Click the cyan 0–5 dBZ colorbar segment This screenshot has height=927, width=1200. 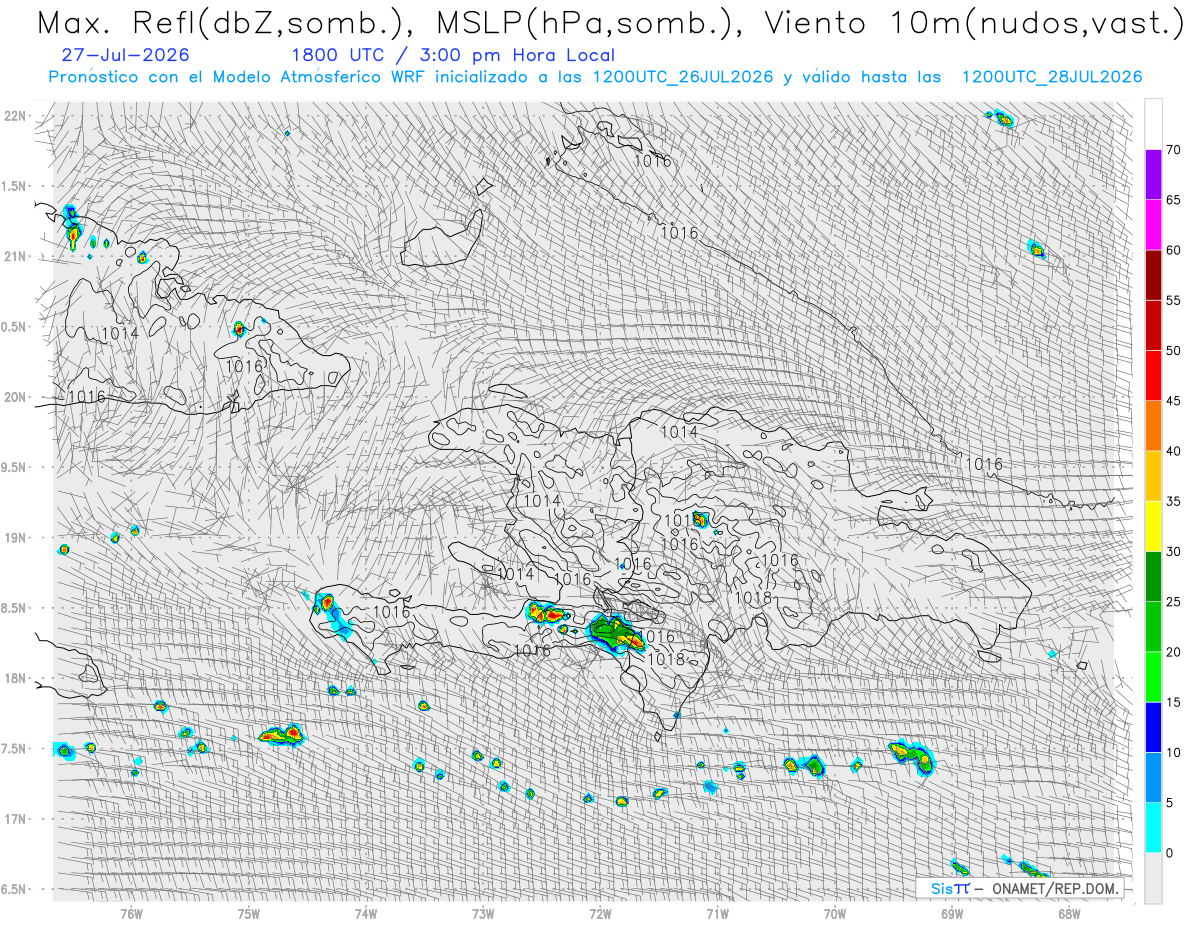pos(1153,827)
